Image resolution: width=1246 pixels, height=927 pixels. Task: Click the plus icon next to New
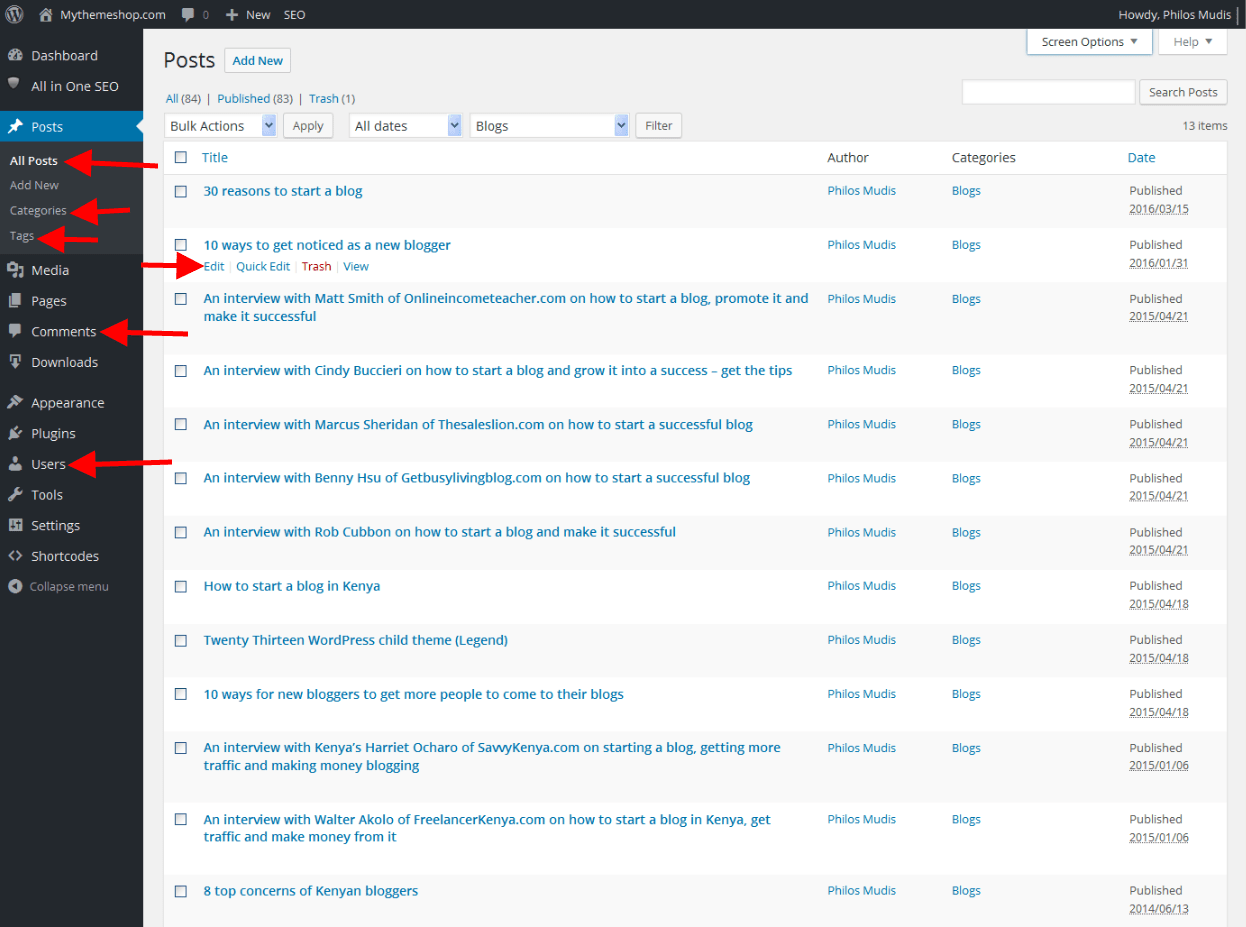click(232, 15)
